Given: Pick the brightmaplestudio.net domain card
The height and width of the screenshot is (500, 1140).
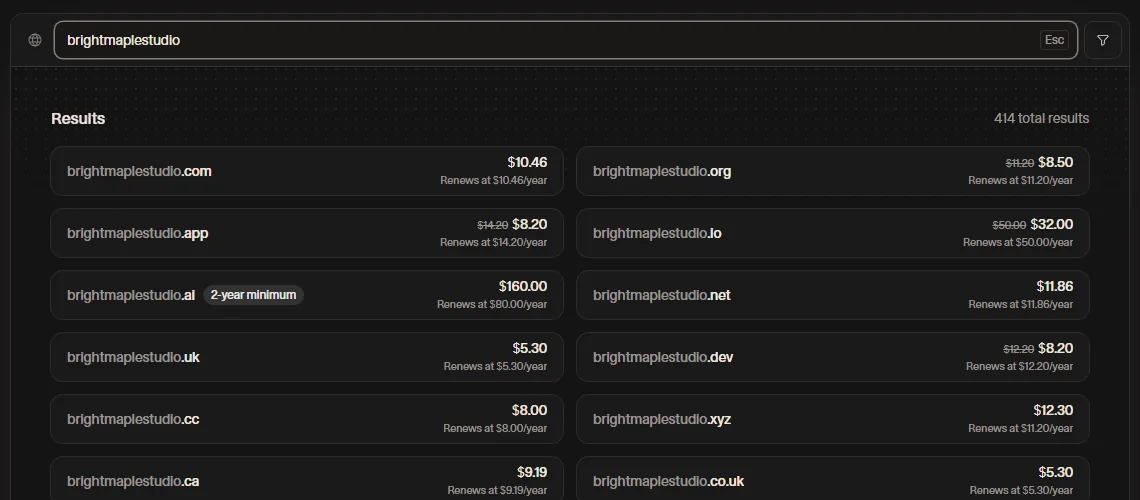Looking at the screenshot, I should click(x=832, y=295).
